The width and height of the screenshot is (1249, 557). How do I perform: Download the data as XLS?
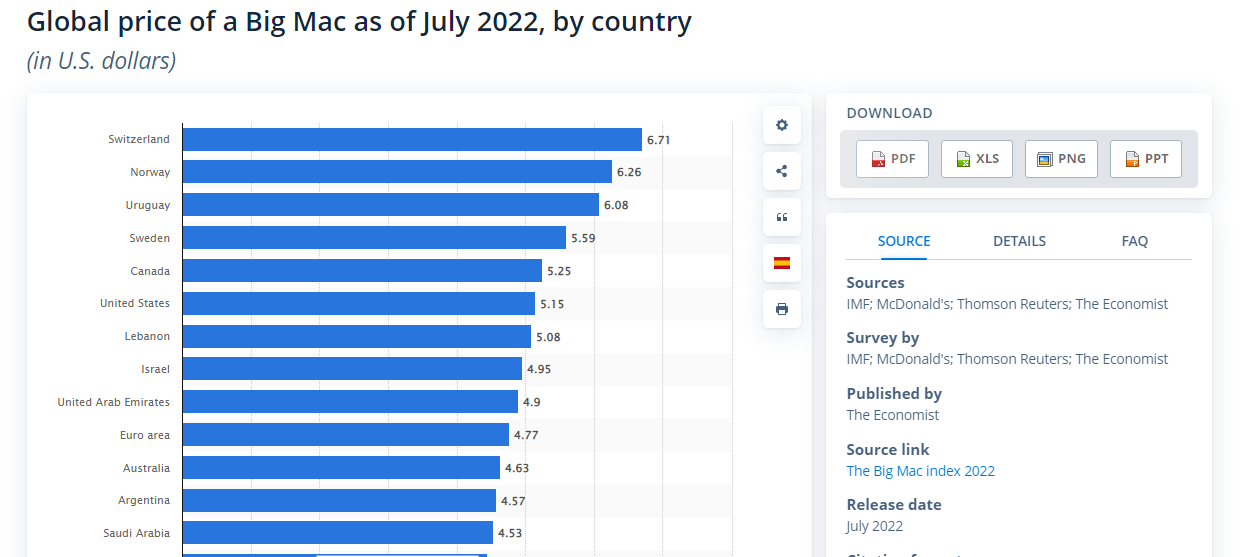[x=977, y=159]
